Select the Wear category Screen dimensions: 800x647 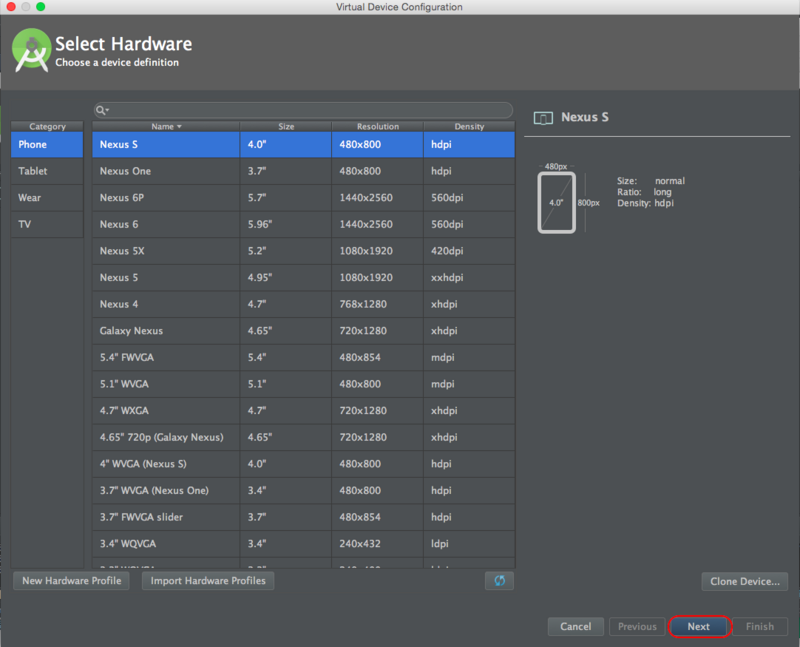47,197
